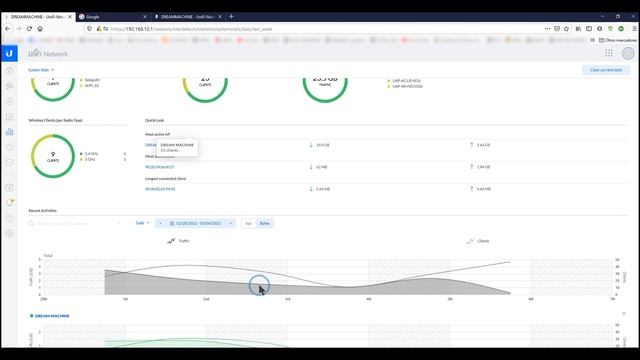Open Firefox hamburger menu
The image size is (640, 360).
[635, 29]
